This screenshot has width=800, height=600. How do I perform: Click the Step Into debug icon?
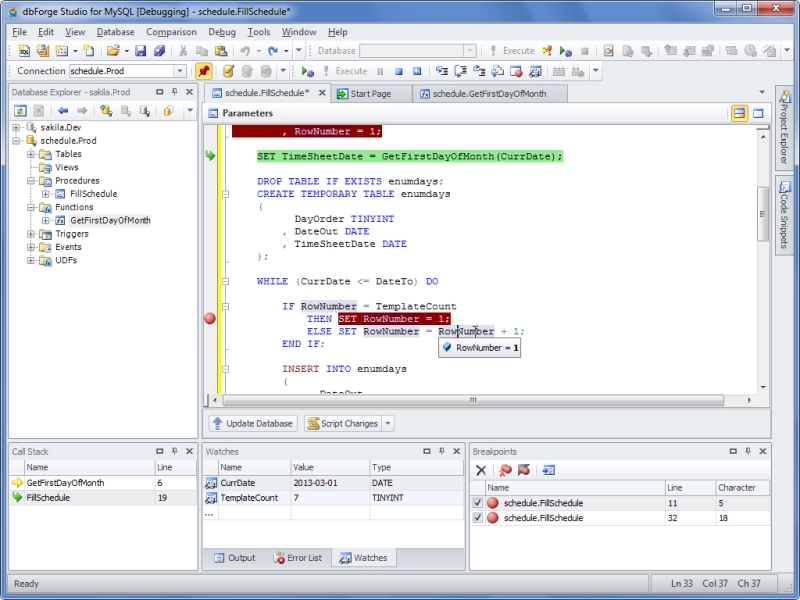441,71
